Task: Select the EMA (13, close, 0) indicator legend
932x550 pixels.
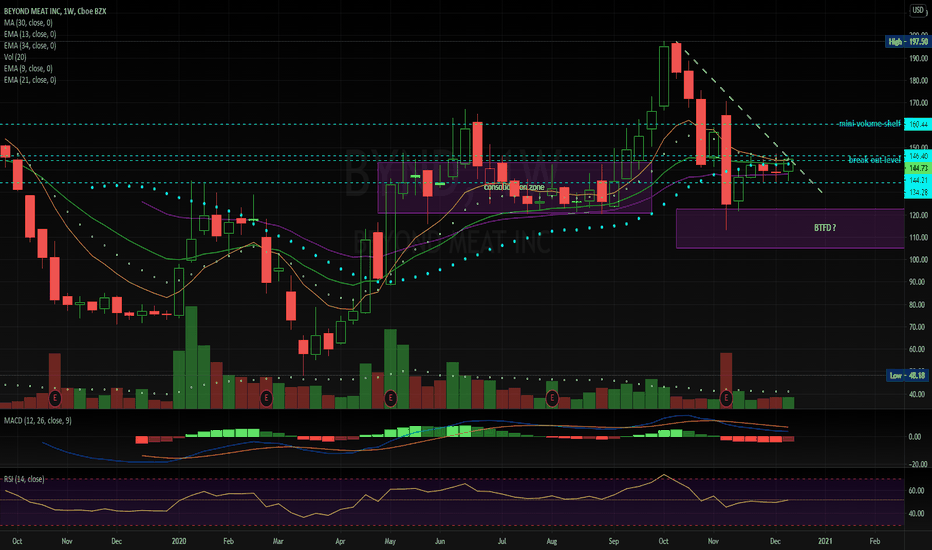Action: (x=30, y=34)
